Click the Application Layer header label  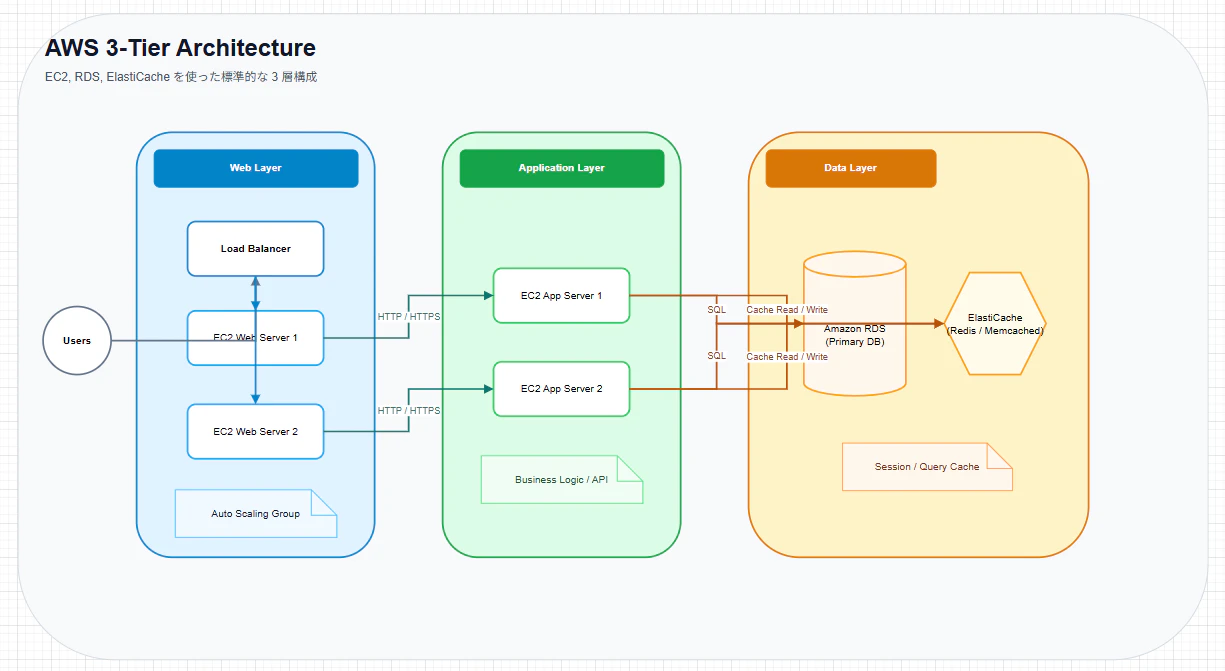point(562,168)
